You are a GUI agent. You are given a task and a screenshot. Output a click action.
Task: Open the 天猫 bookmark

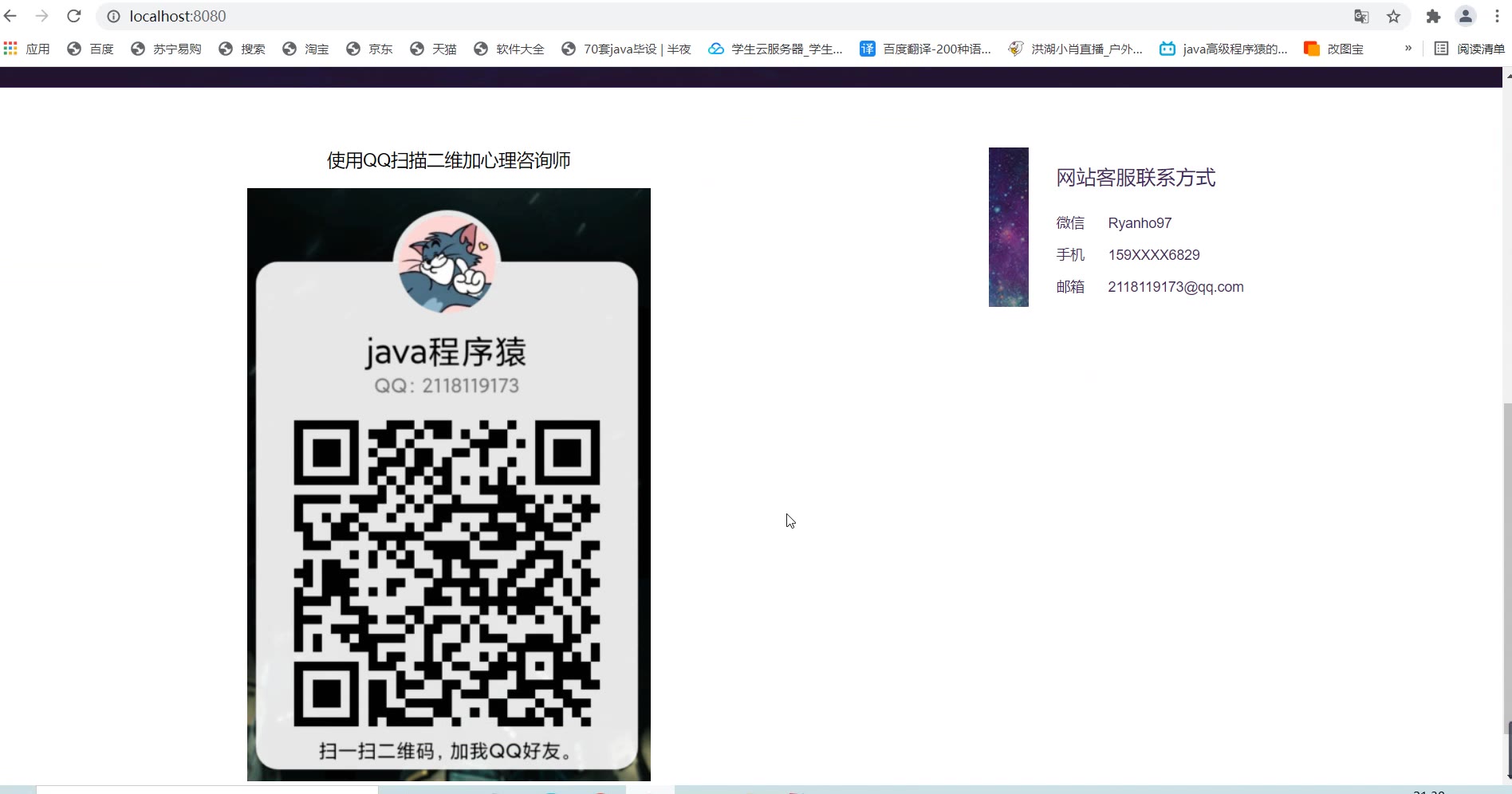tap(433, 49)
